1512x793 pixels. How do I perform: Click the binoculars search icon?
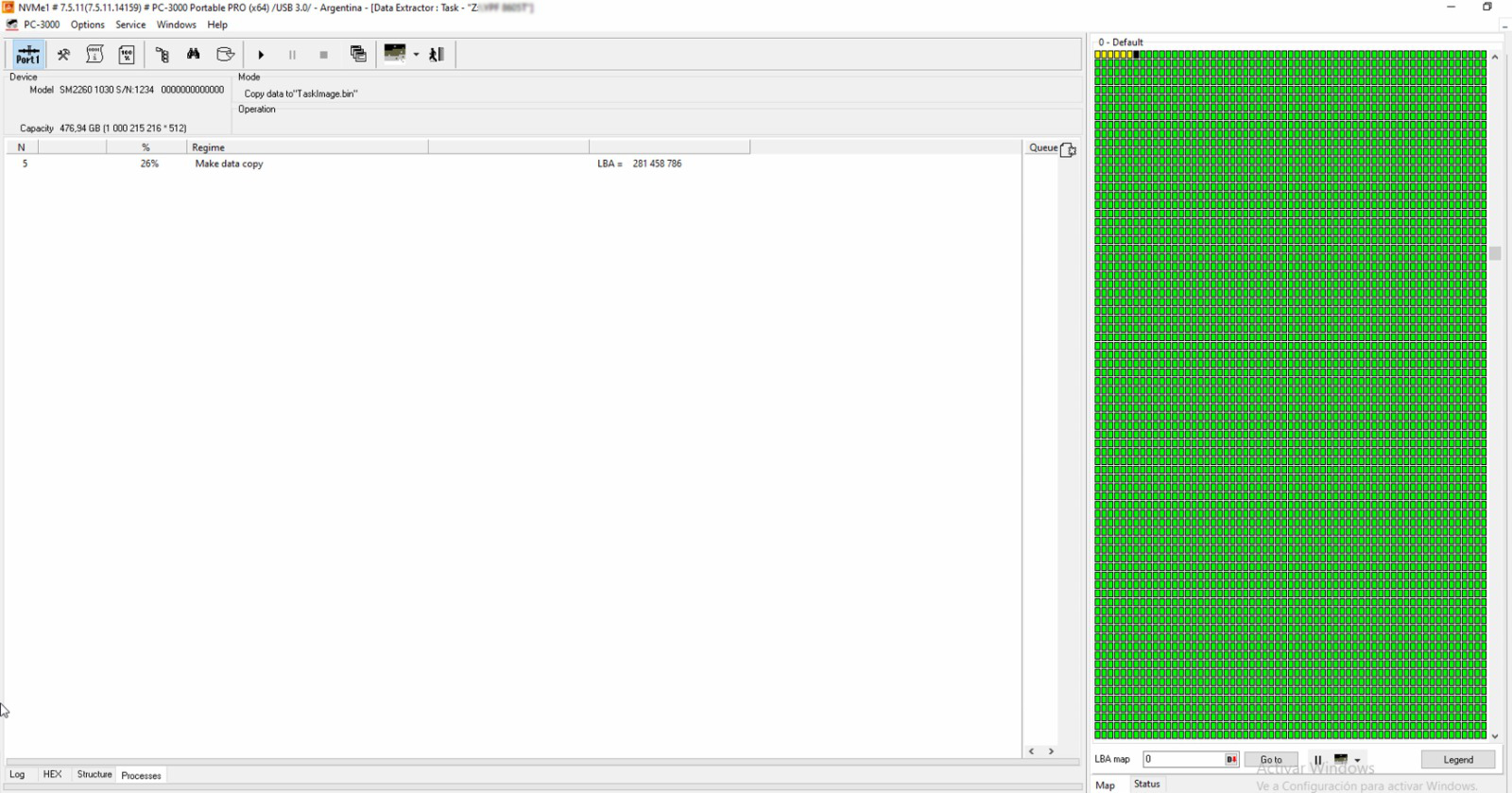[194, 55]
